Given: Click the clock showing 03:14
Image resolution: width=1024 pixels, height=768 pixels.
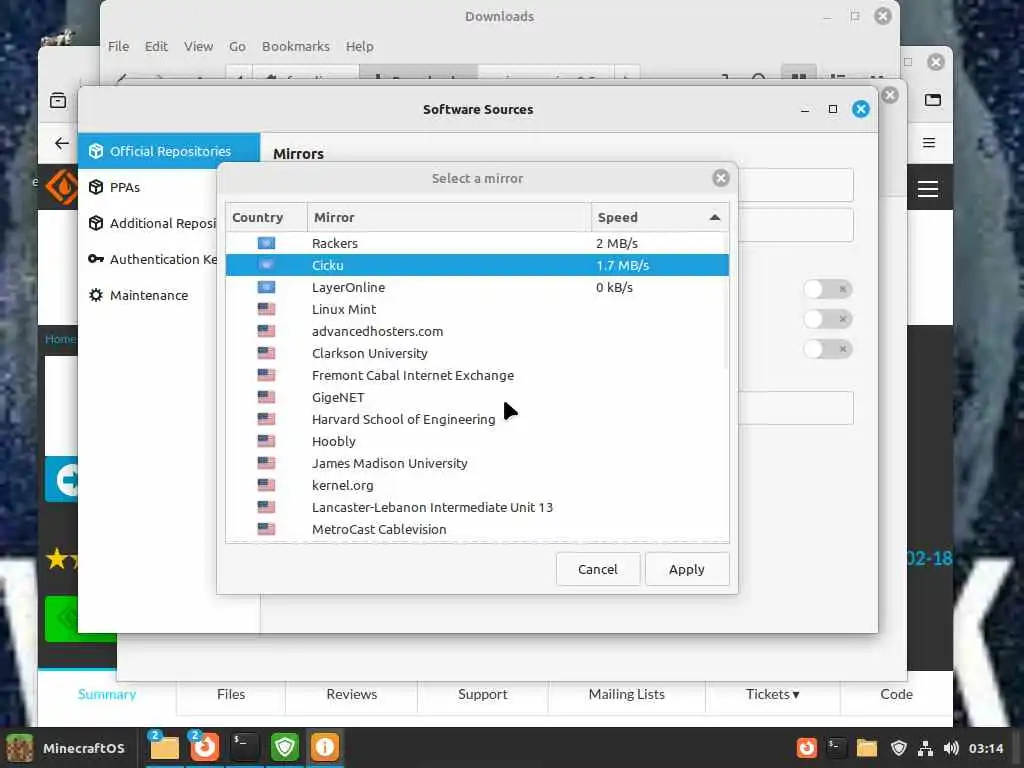Looking at the screenshot, I should [x=985, y=748].
